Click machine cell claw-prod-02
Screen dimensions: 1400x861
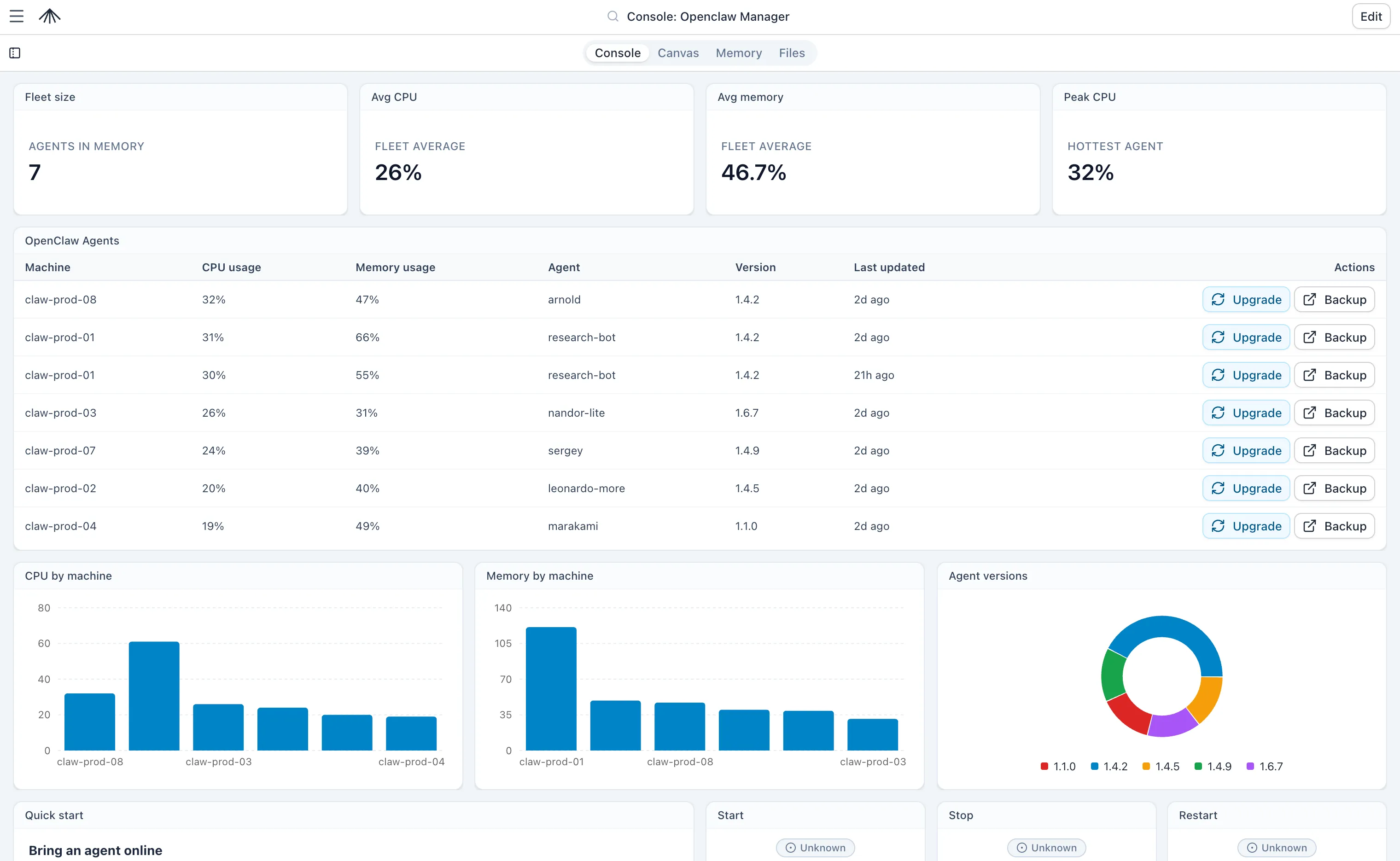point(60,488)
